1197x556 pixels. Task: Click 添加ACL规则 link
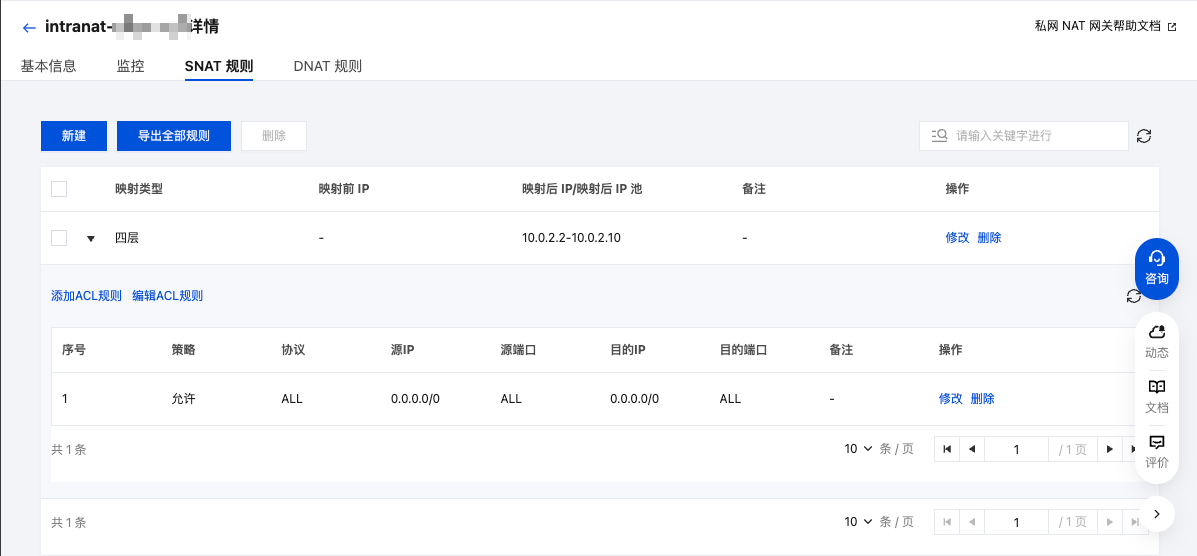pyautogui.click(x=86, y=296)
